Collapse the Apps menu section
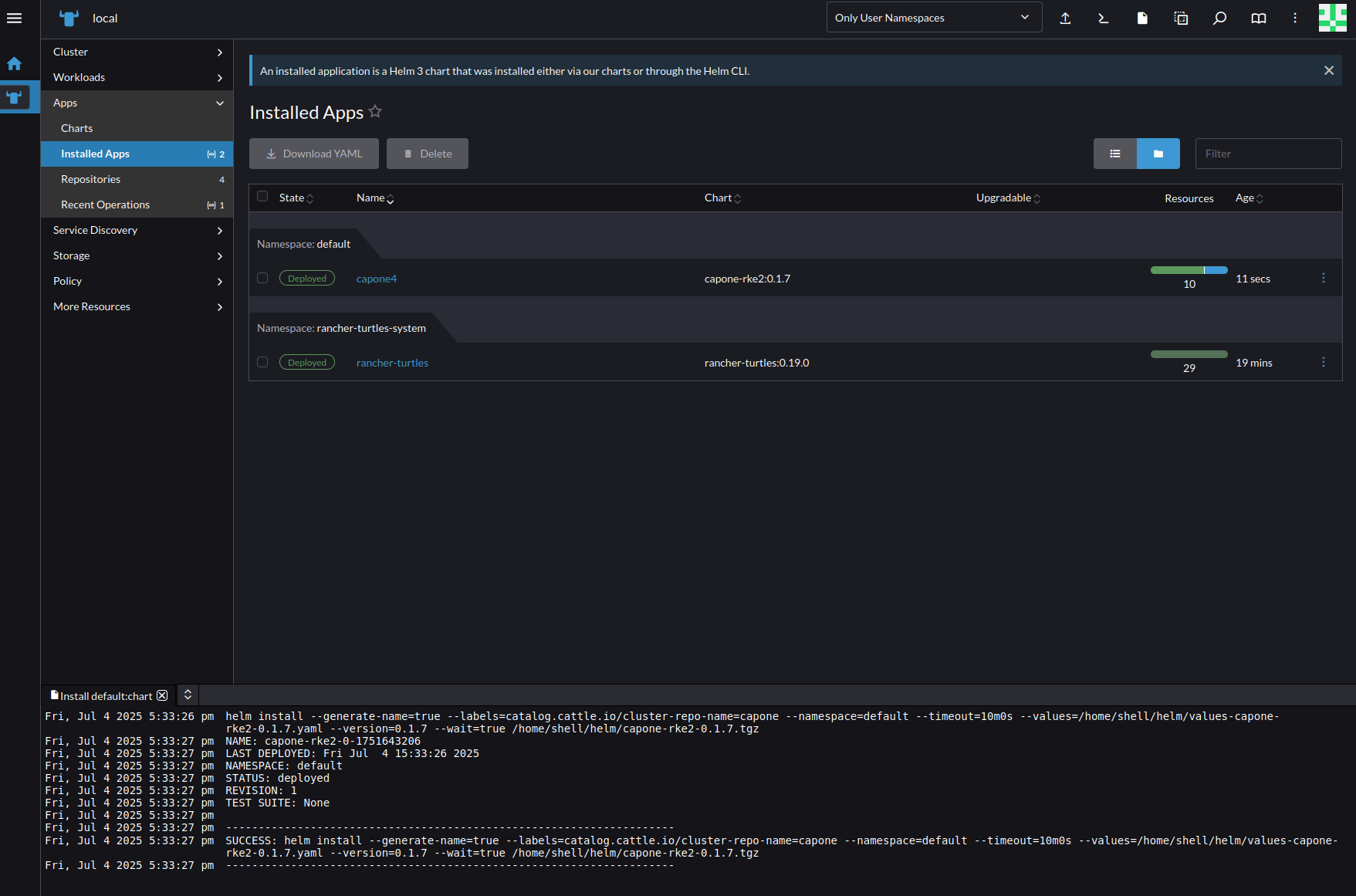The height and width of the screenshot is (896, 1356). point(137,103)
